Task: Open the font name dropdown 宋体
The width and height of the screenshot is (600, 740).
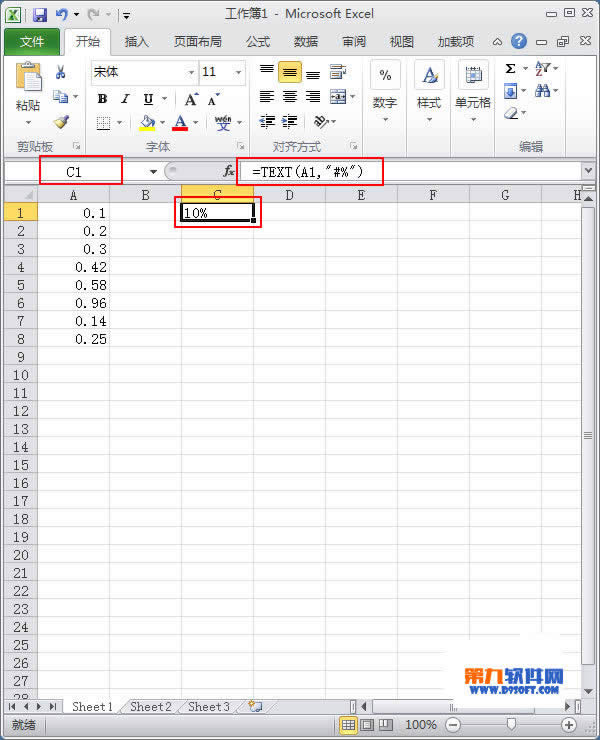Action: (191, 73)
